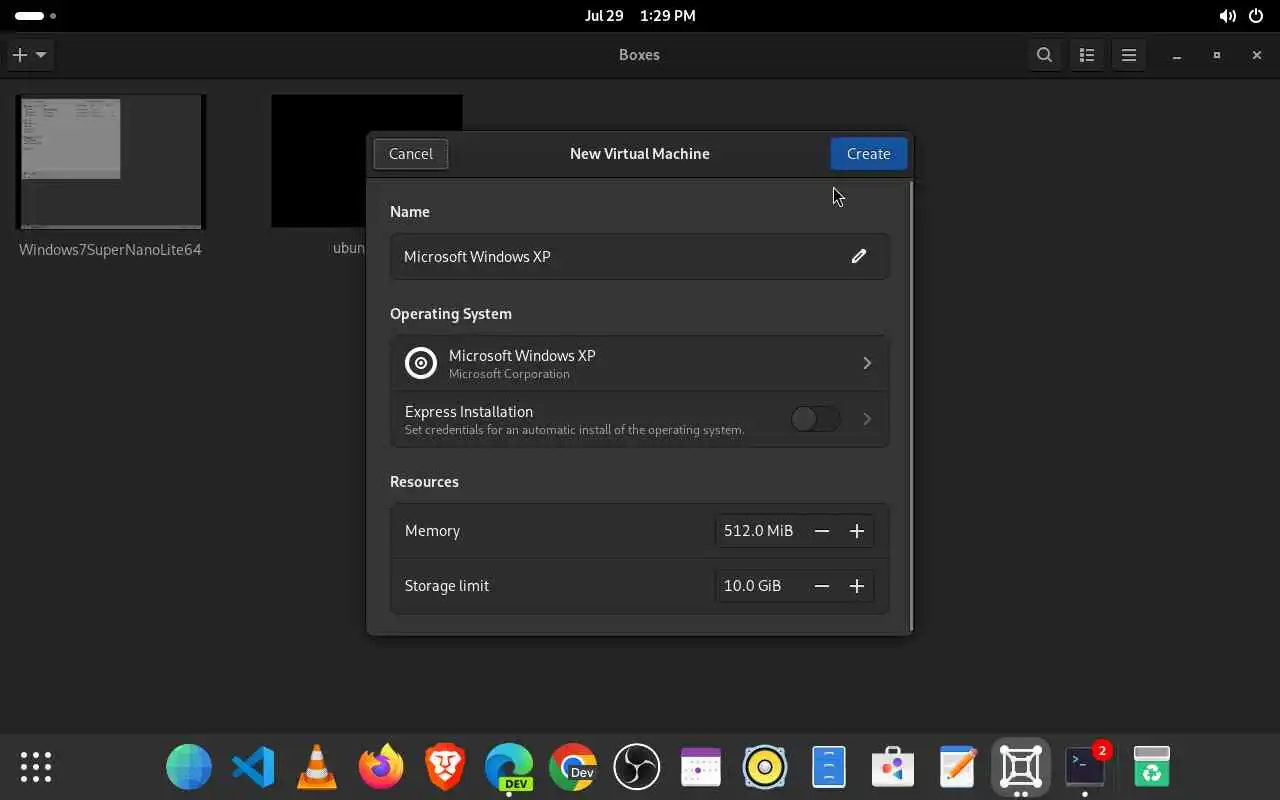Open the Terminal with notification badge
Screen dimensions: 1280x800
[1085, 767]
